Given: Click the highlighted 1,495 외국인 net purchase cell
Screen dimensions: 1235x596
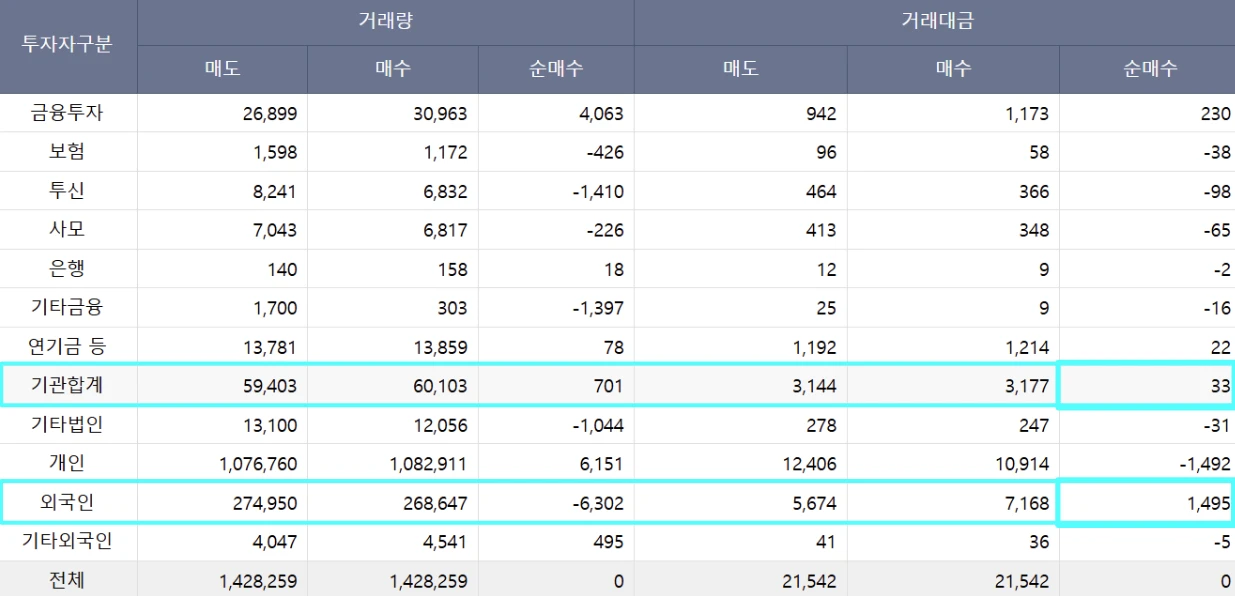Looking at the screenshot, I should pyautogui.click(x=1147, y=503).
